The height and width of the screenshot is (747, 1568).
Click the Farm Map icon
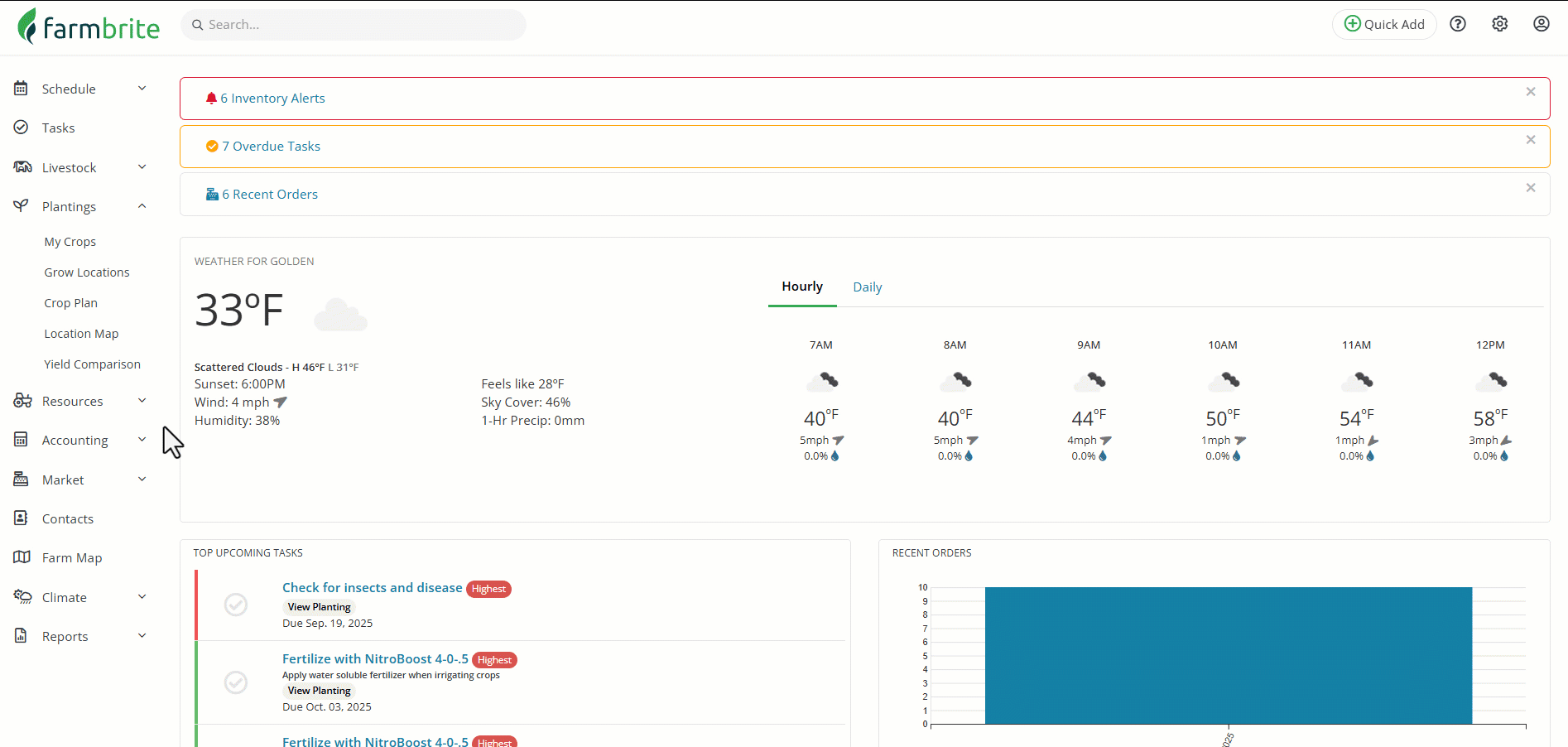(x=22, y=557)
